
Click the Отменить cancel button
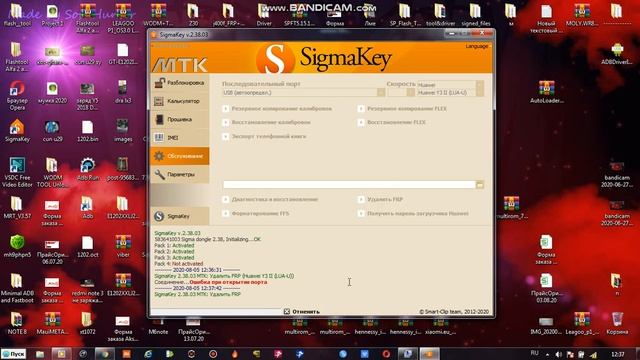(302, 311)
